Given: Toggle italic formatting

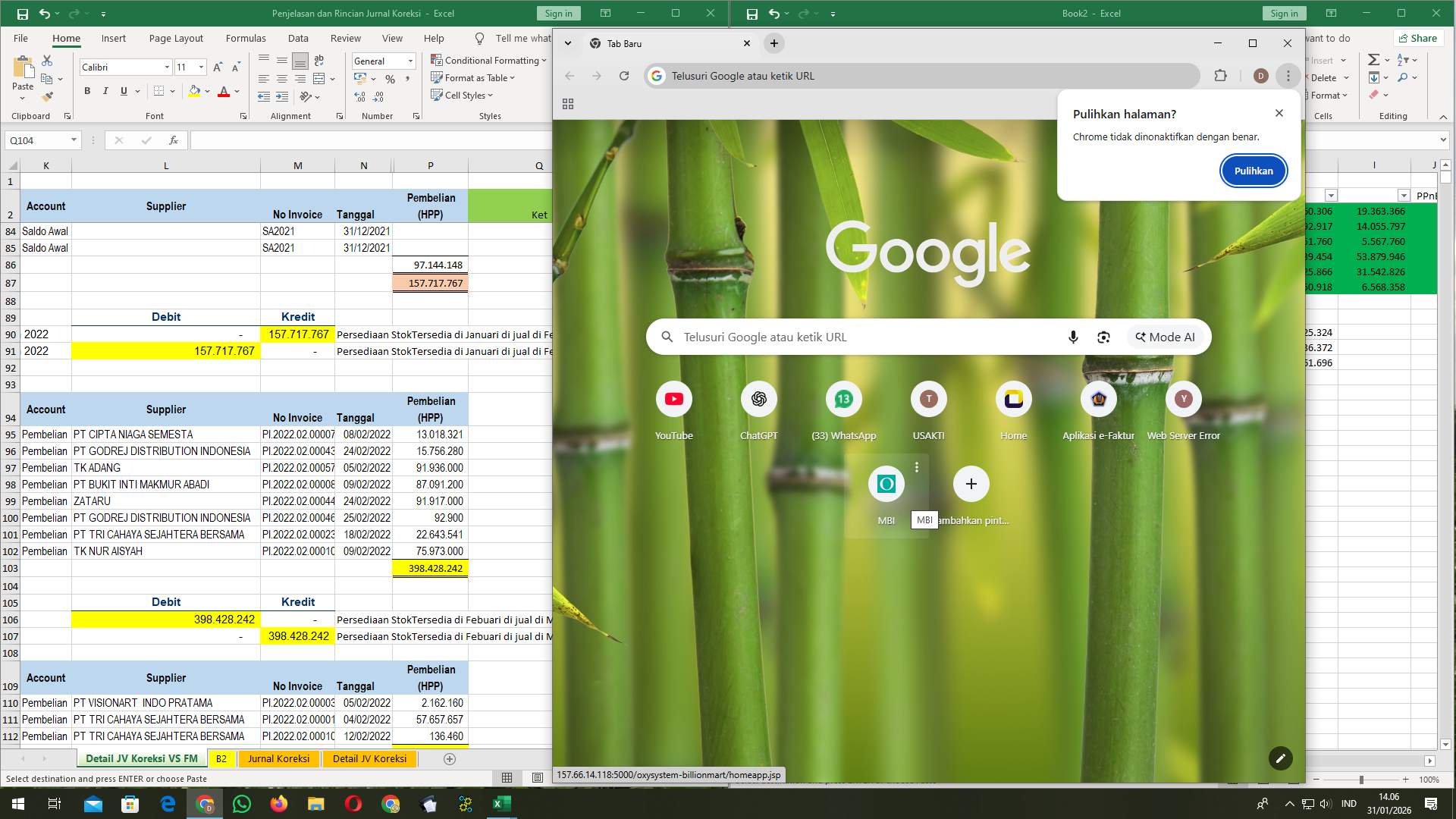Looking at the screenshot, I should coord(105,91).
